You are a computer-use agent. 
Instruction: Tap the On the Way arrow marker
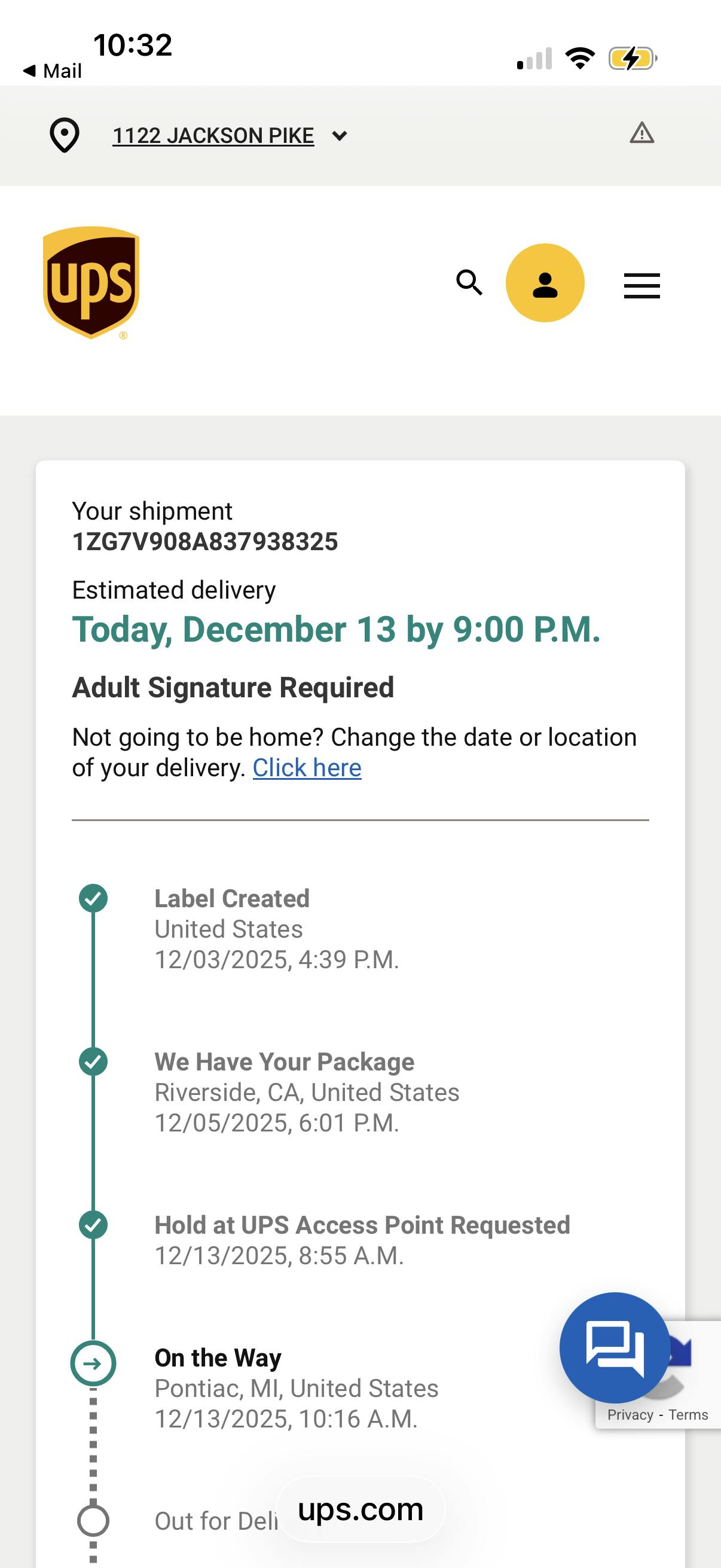click(93, 1363)
